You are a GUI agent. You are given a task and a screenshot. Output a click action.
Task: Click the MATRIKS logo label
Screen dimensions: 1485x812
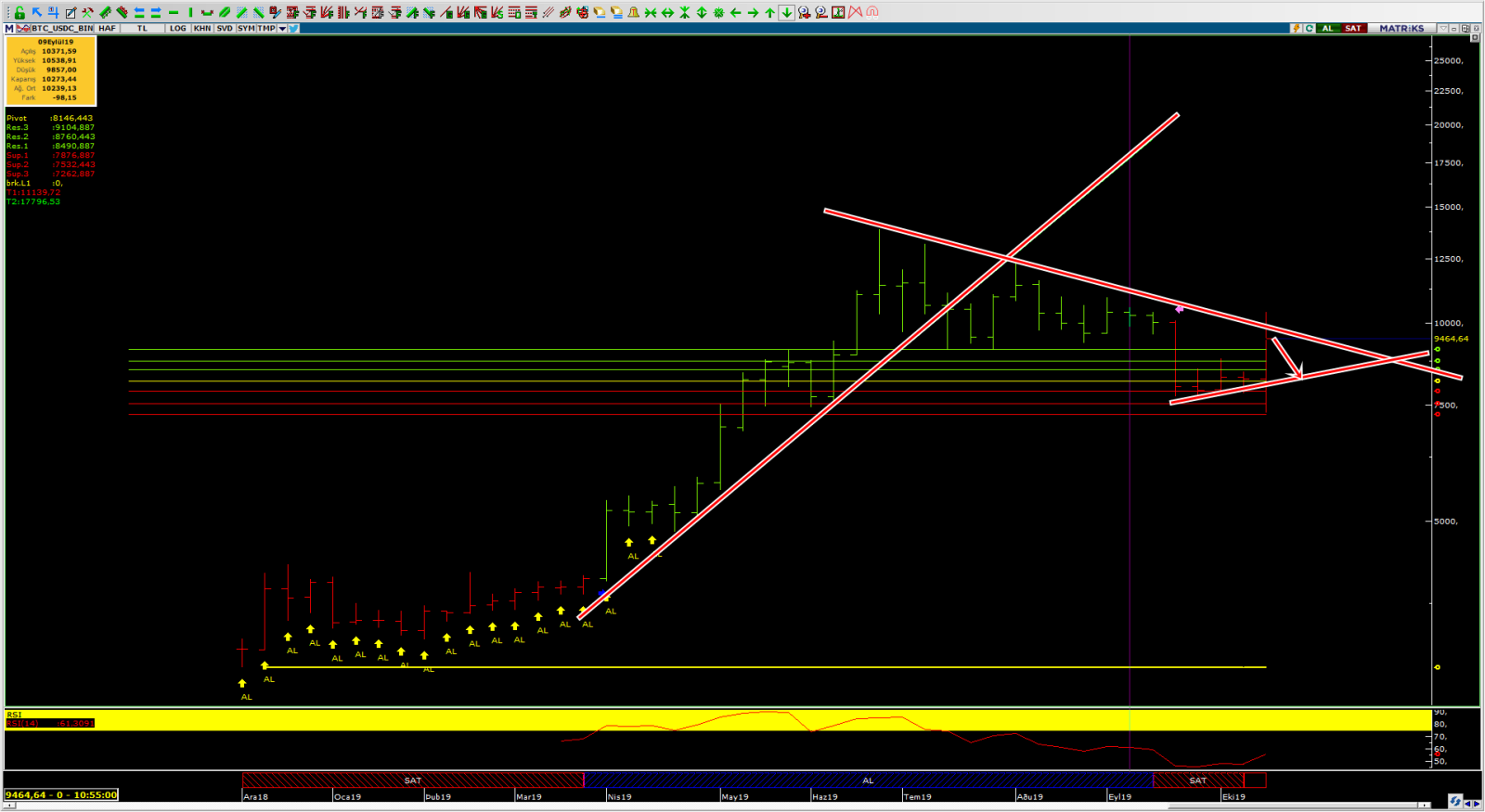tap(1401, 29)
